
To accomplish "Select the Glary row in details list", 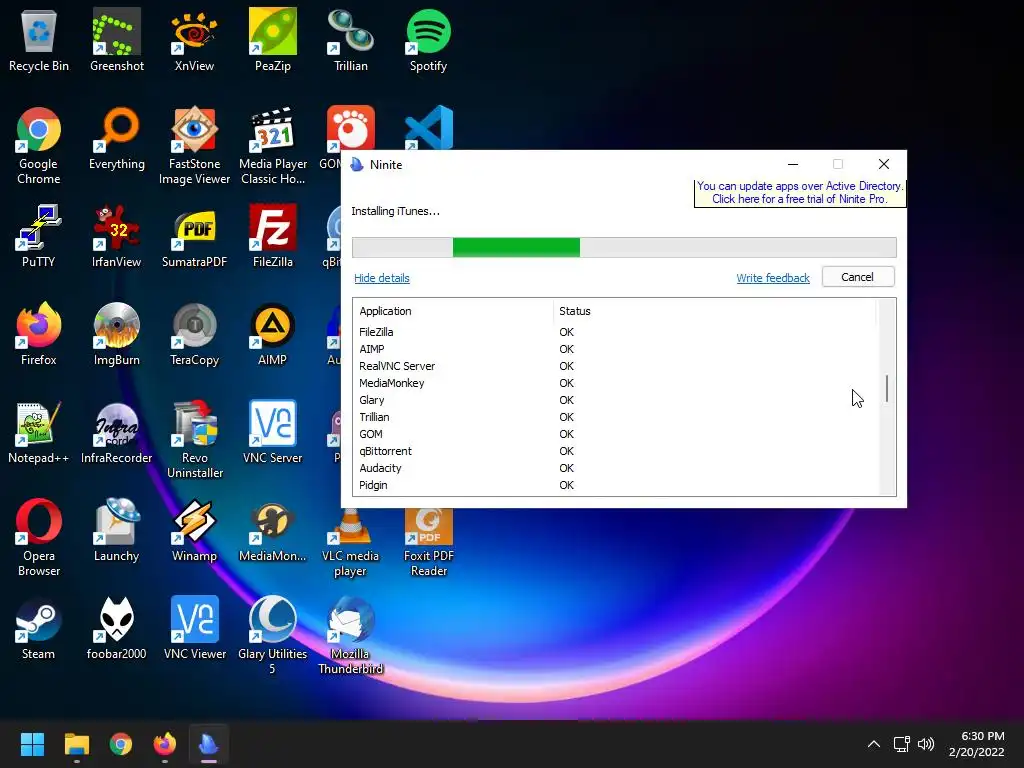I will click(615, 400).
